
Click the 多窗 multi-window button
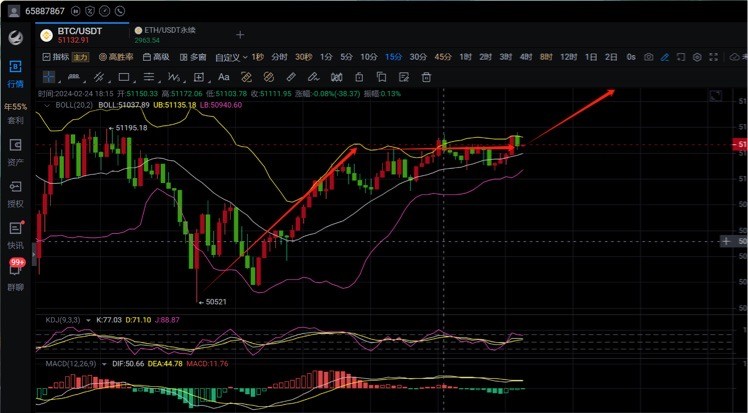[193, 57]
